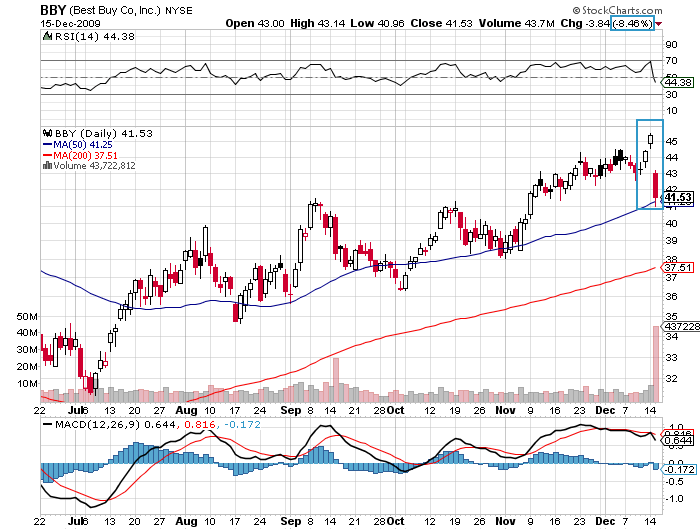
Task: Click the 30 oversold level on RSI axis
Action: (x=671, y=94)
